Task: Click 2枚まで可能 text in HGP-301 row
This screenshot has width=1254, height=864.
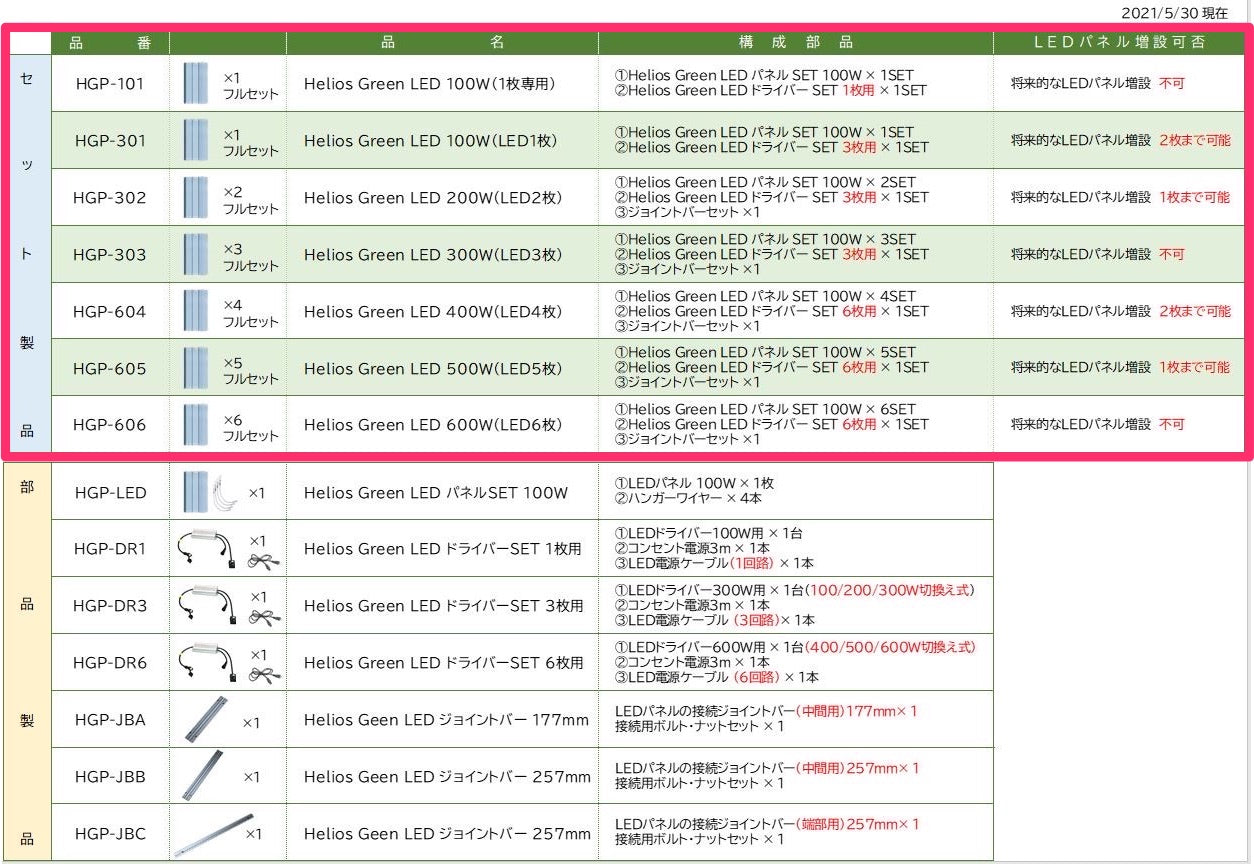Action: click(1194, 141)
